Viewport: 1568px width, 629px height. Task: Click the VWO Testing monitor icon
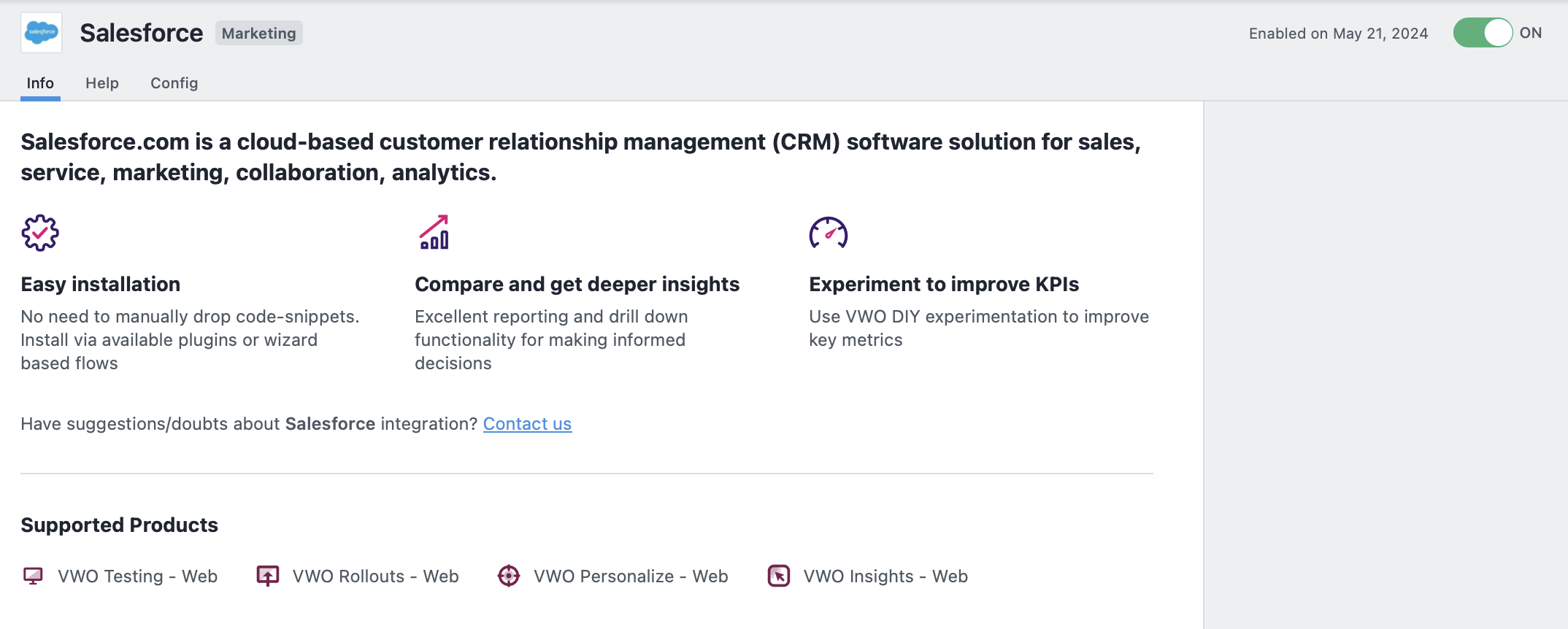33,576
